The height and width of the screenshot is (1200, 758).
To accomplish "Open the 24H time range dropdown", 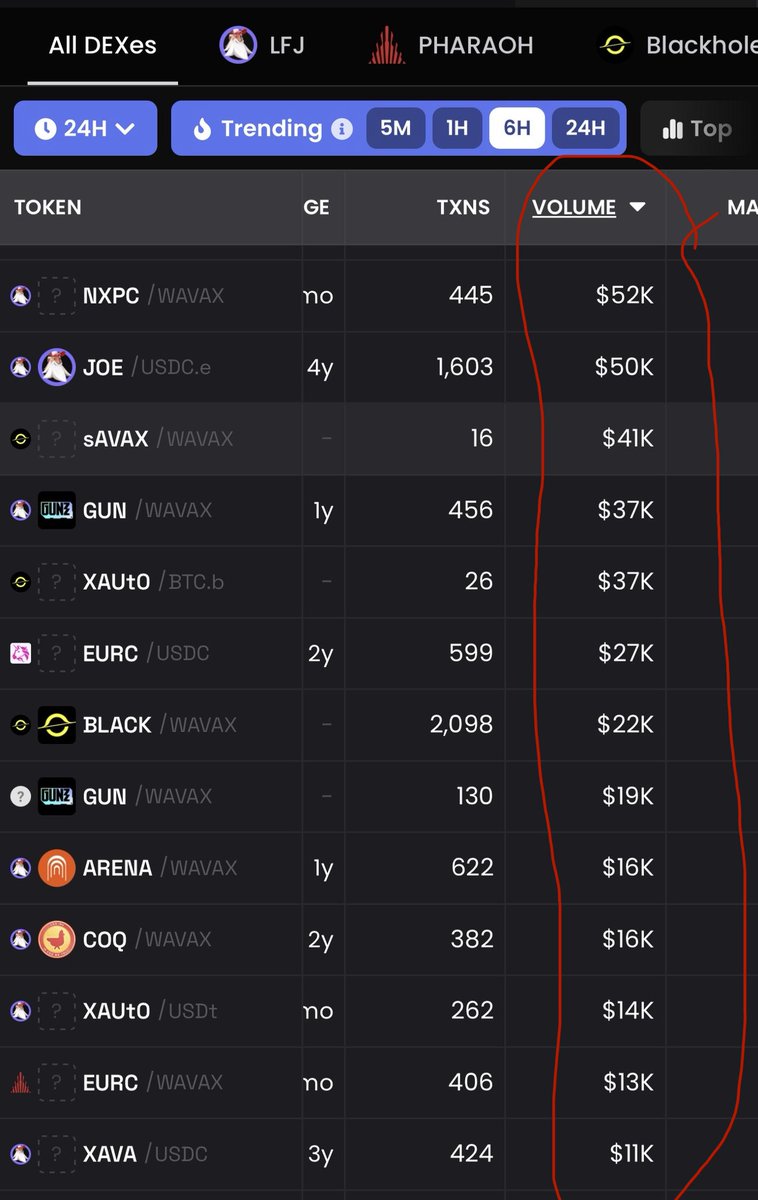I will (85, 128).
